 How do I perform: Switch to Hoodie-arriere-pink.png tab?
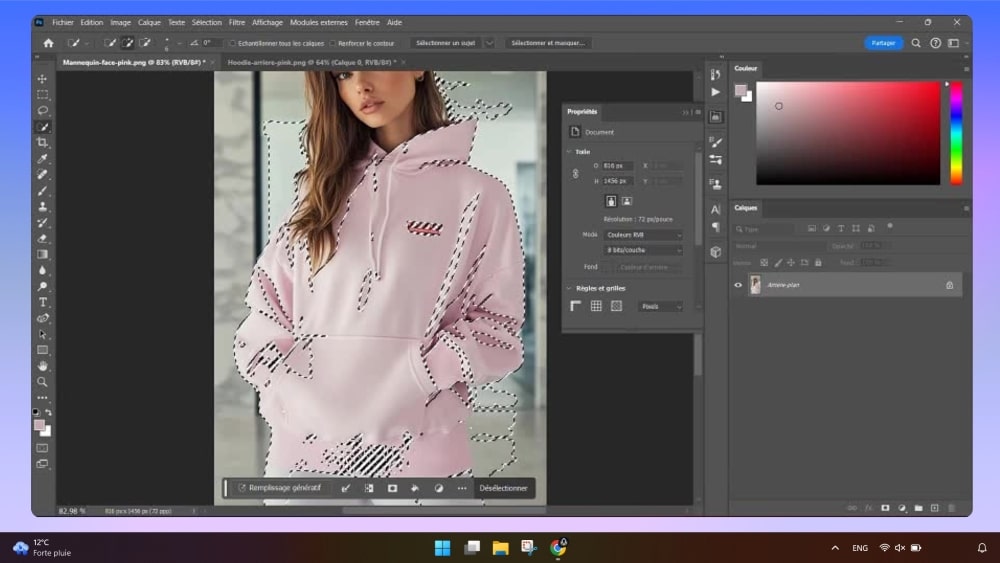click(312, 62)
